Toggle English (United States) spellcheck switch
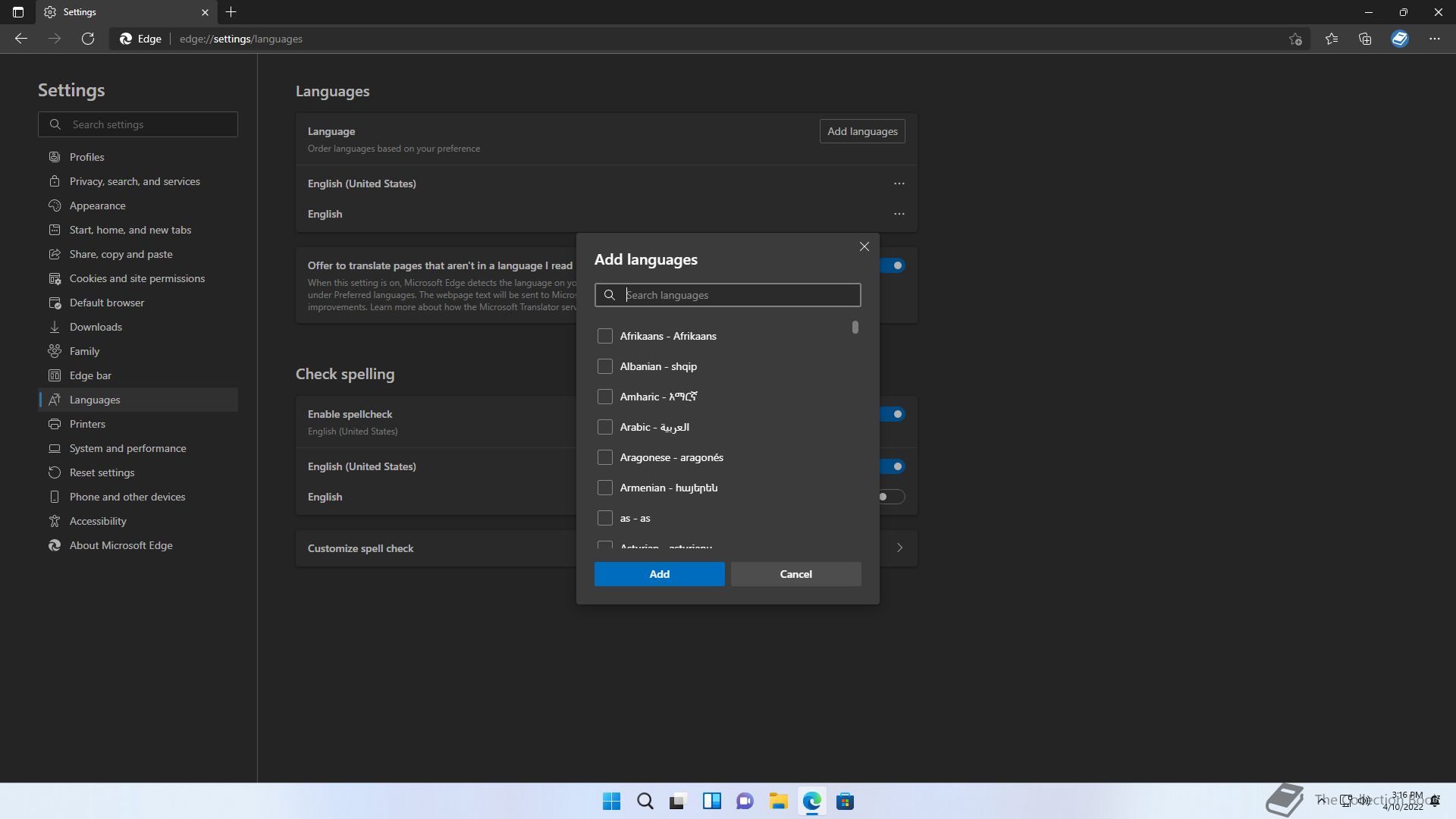 [892, 466]
